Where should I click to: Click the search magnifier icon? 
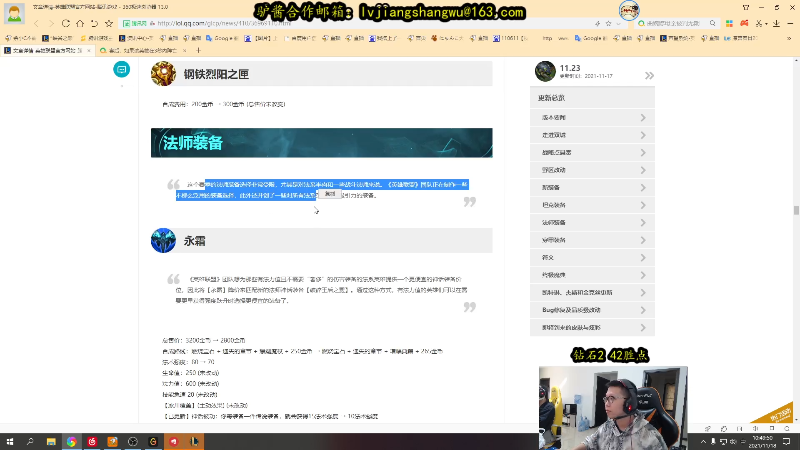pos(713,23)
